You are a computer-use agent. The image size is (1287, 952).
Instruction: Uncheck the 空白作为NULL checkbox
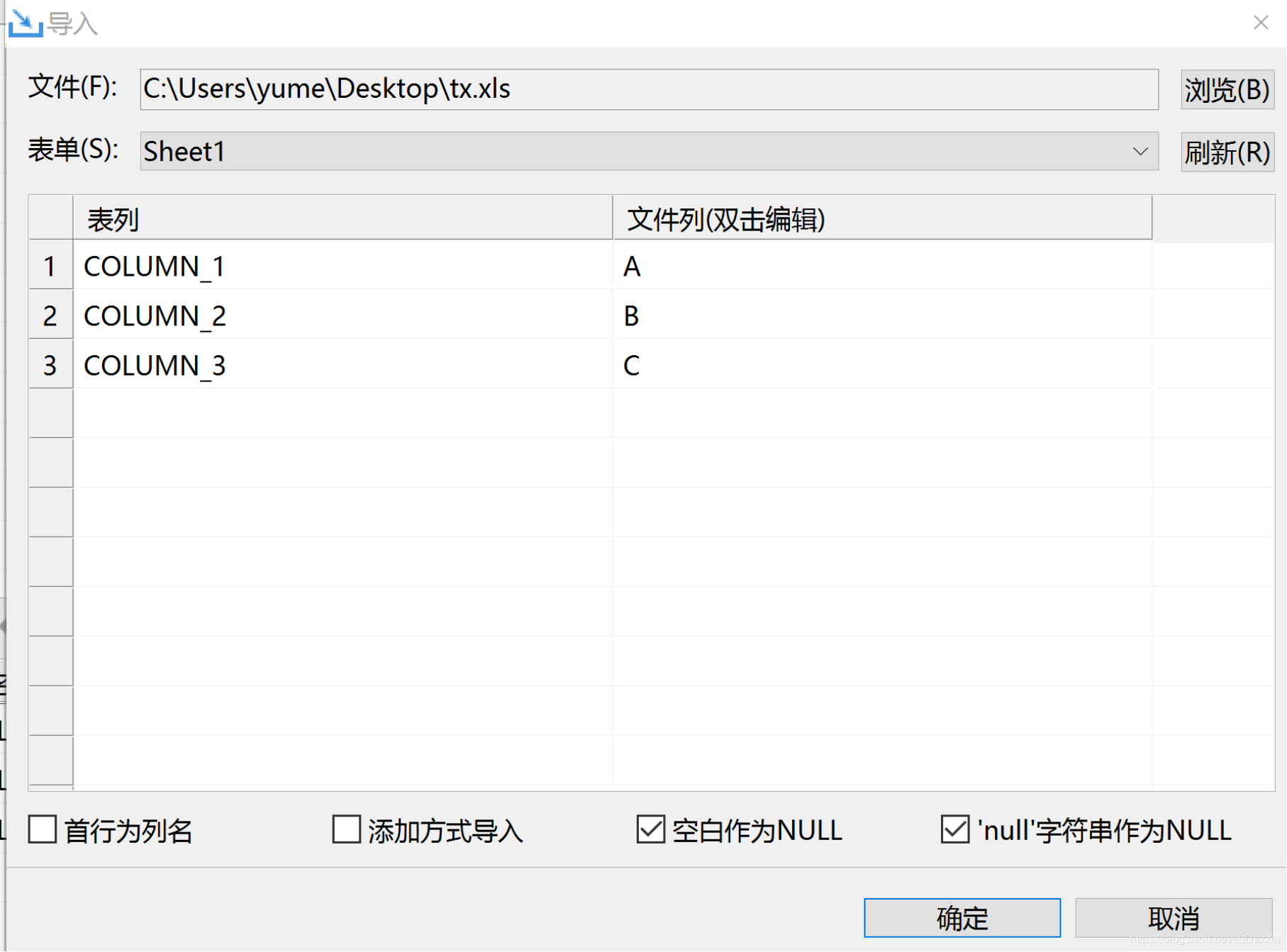click(650, 829)
